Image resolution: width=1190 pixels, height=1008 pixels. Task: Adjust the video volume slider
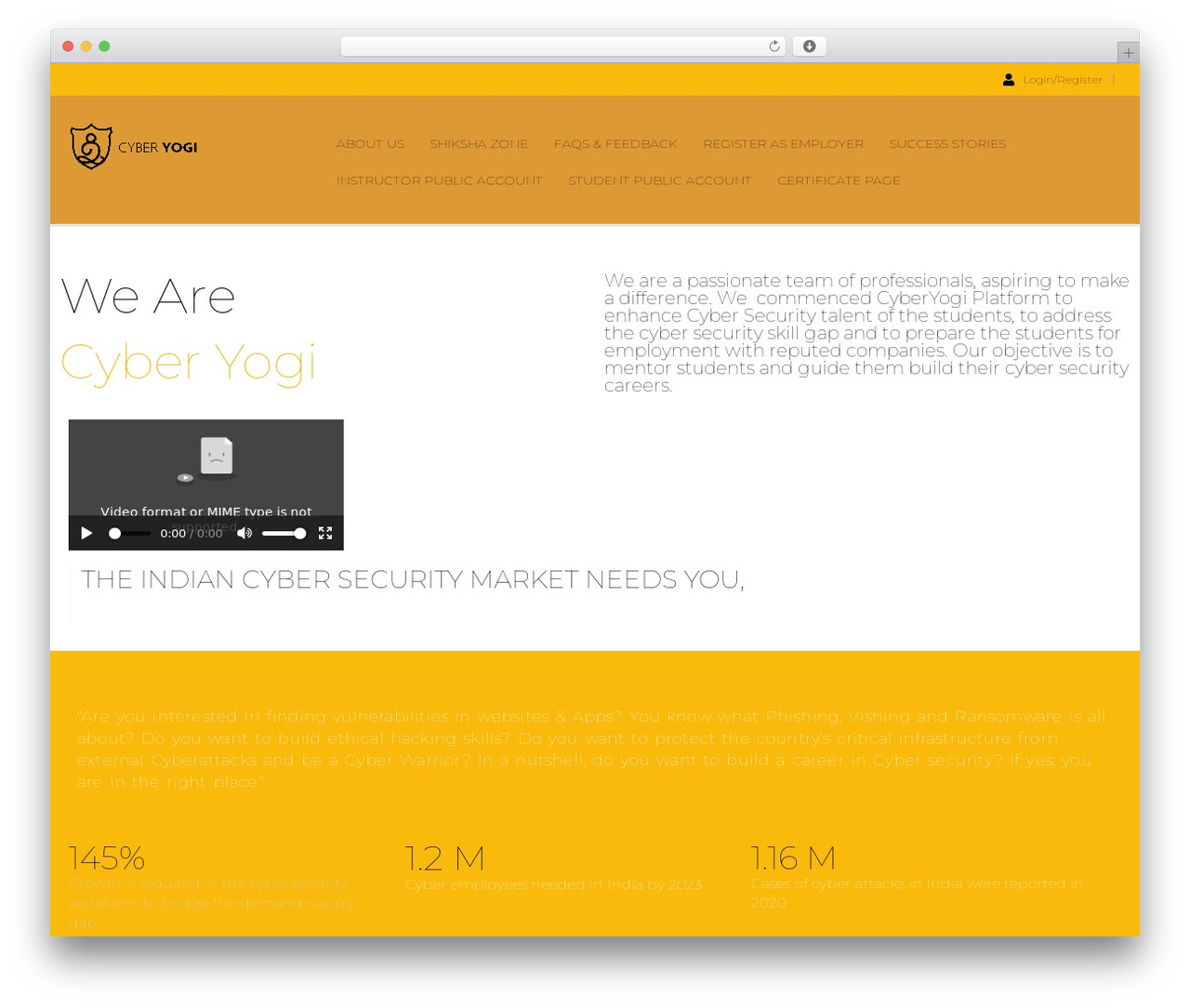(284, 533)
